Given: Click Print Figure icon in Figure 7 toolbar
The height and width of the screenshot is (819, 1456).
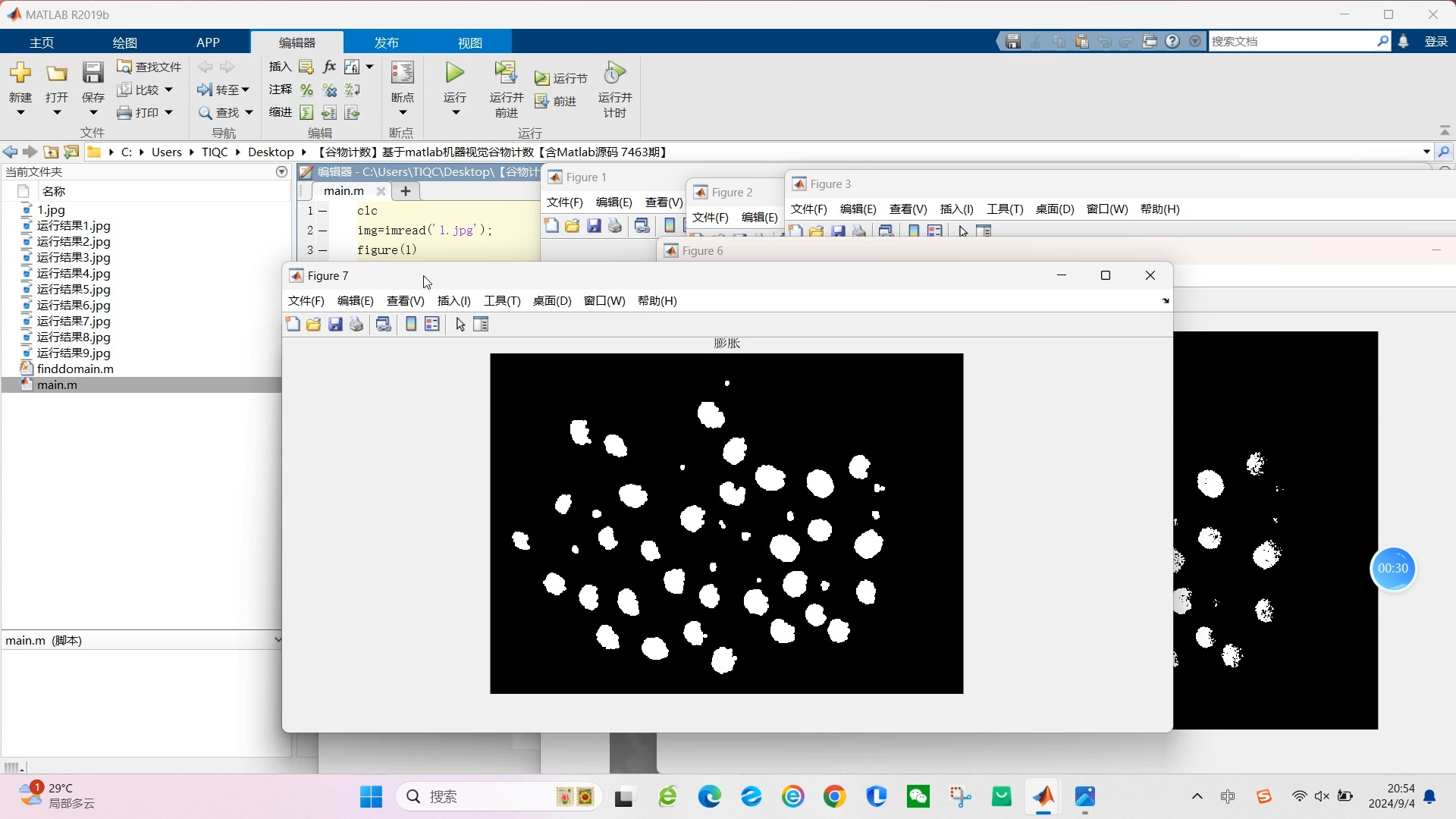Looking at the screenshot, I should pyautogui.click(x=356, y=325).
